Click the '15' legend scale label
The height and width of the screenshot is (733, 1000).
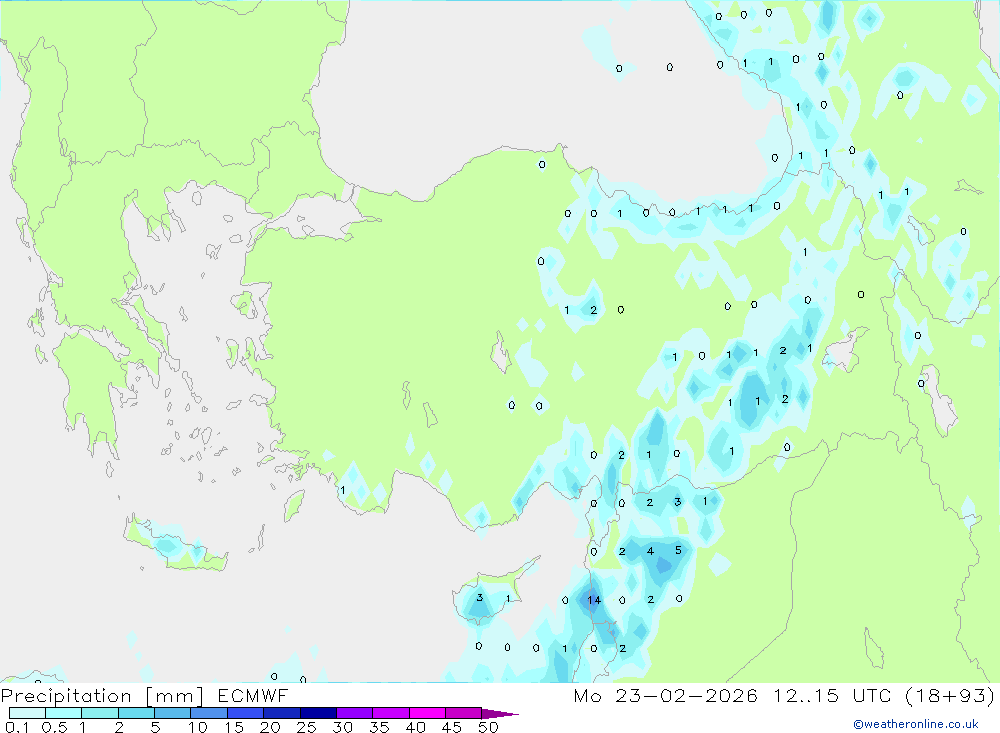[x=234, y=727]
